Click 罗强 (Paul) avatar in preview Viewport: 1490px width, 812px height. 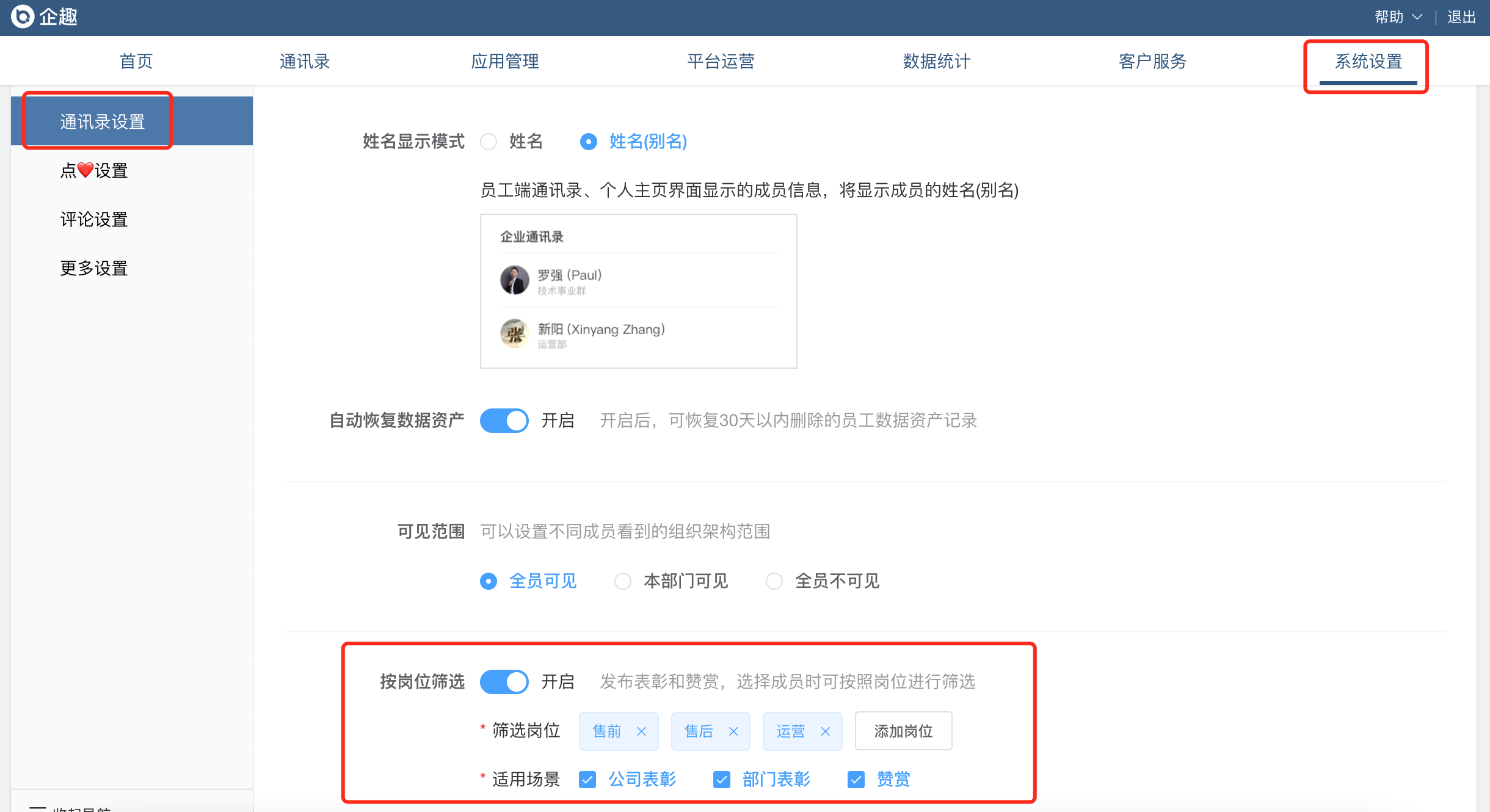pyautogui.click(x=514, y=280)
